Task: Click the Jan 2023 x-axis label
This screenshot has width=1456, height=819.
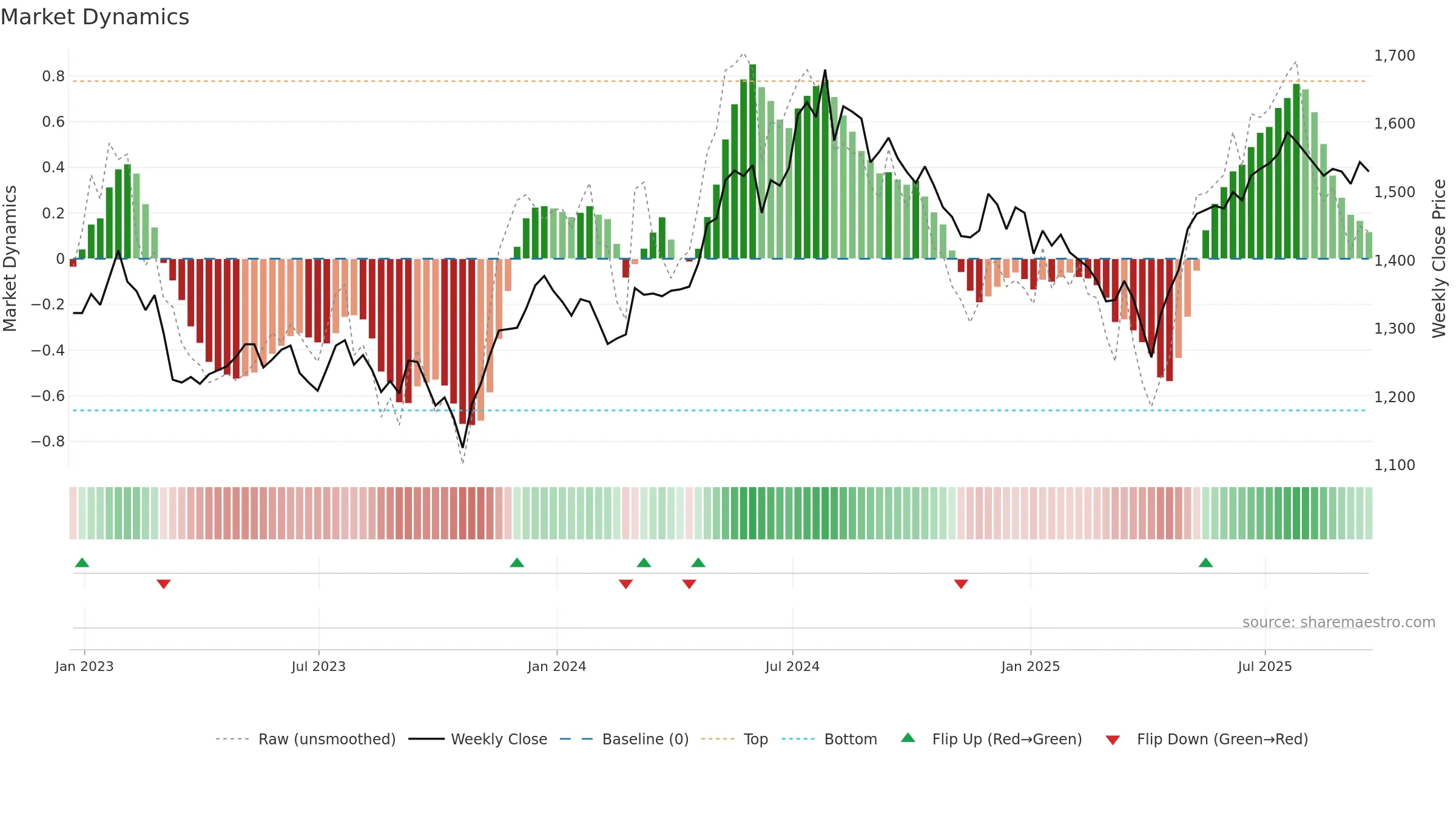Action: (84, 666)
